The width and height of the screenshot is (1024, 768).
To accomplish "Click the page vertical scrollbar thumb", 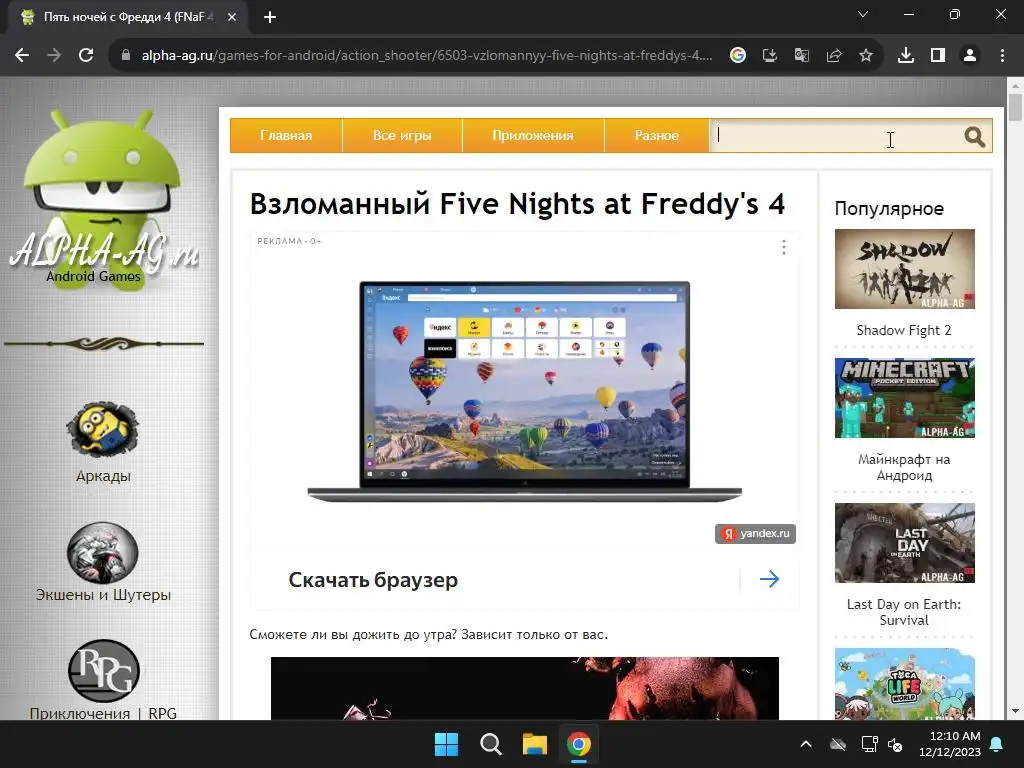I will 1015,108.
